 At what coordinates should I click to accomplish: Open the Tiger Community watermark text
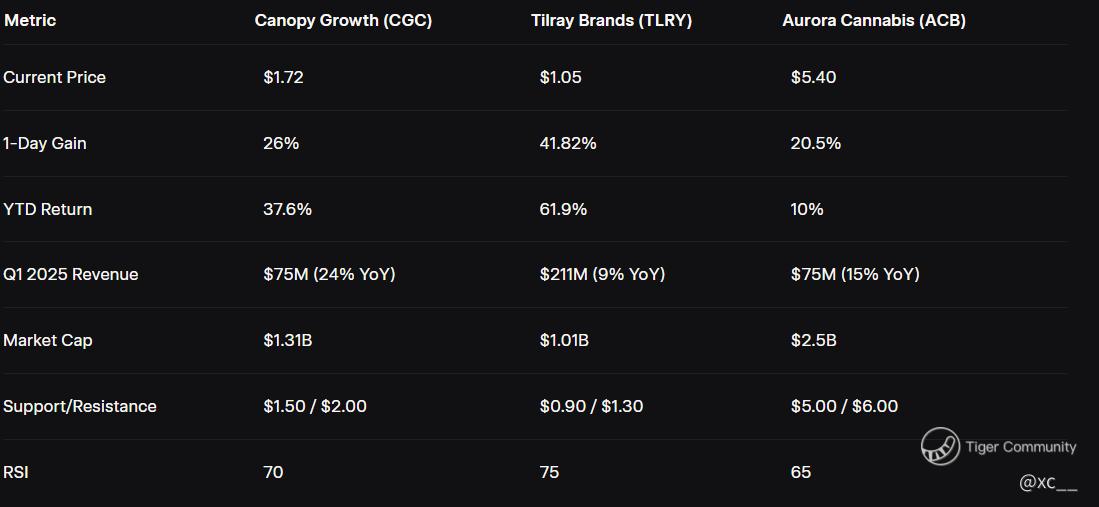[x=1021, y=447]
